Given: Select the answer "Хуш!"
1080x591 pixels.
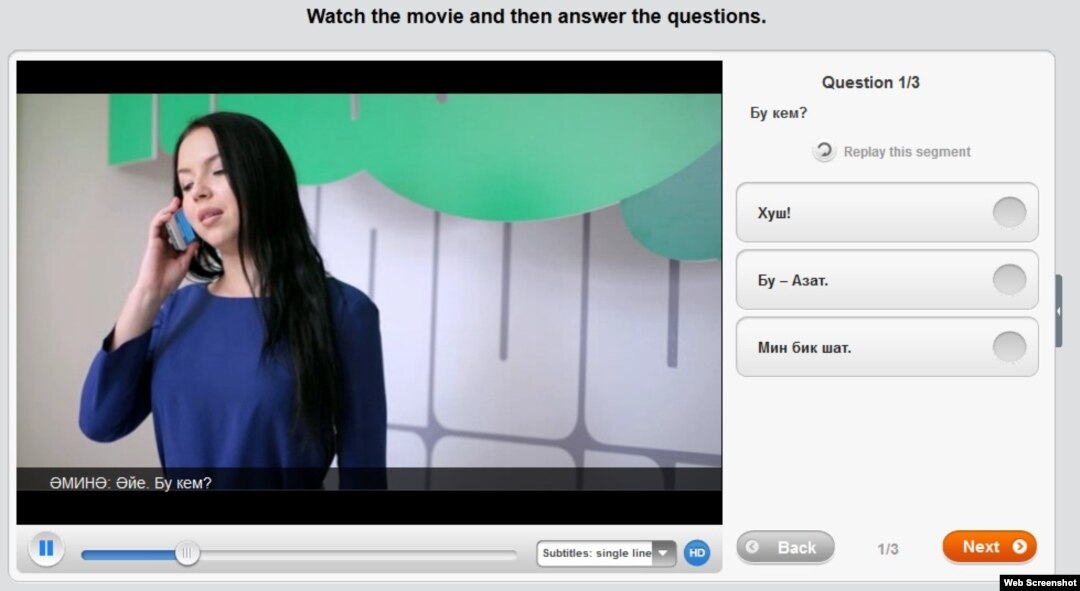Looking at the screenshot, I should pos(887,212).
